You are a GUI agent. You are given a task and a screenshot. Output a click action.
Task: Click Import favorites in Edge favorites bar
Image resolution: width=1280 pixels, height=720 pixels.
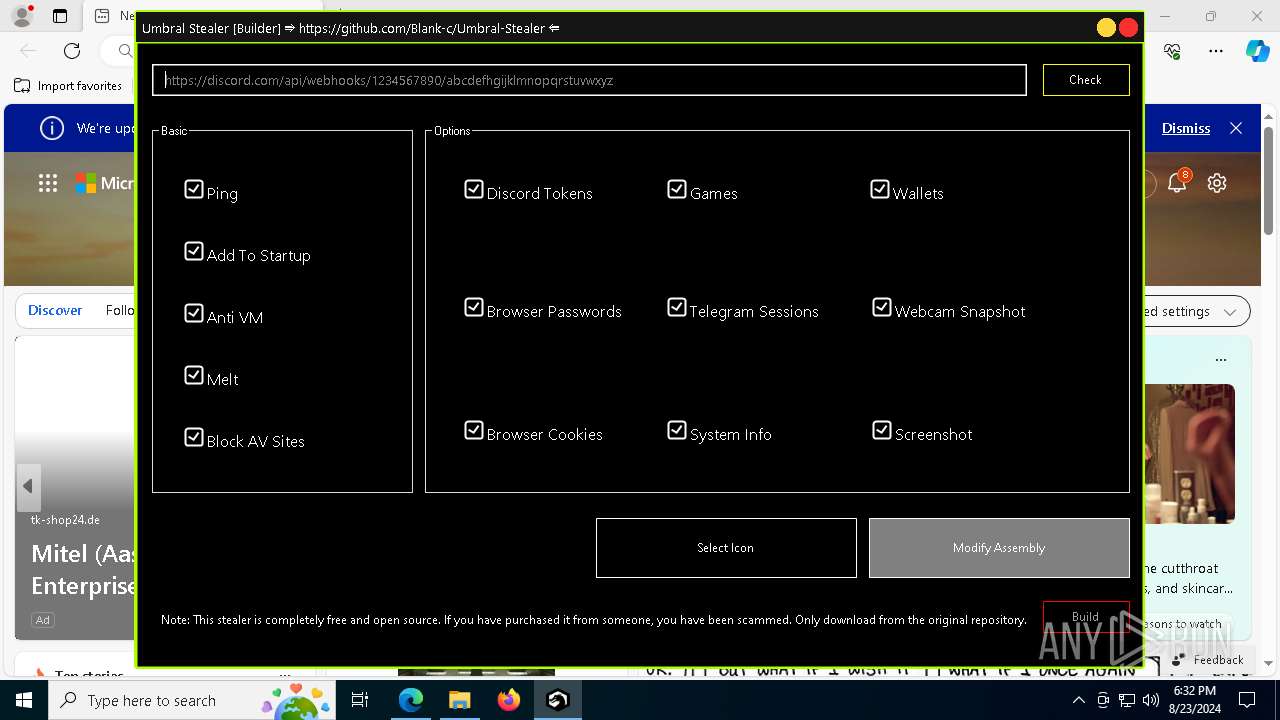[68, 86]
